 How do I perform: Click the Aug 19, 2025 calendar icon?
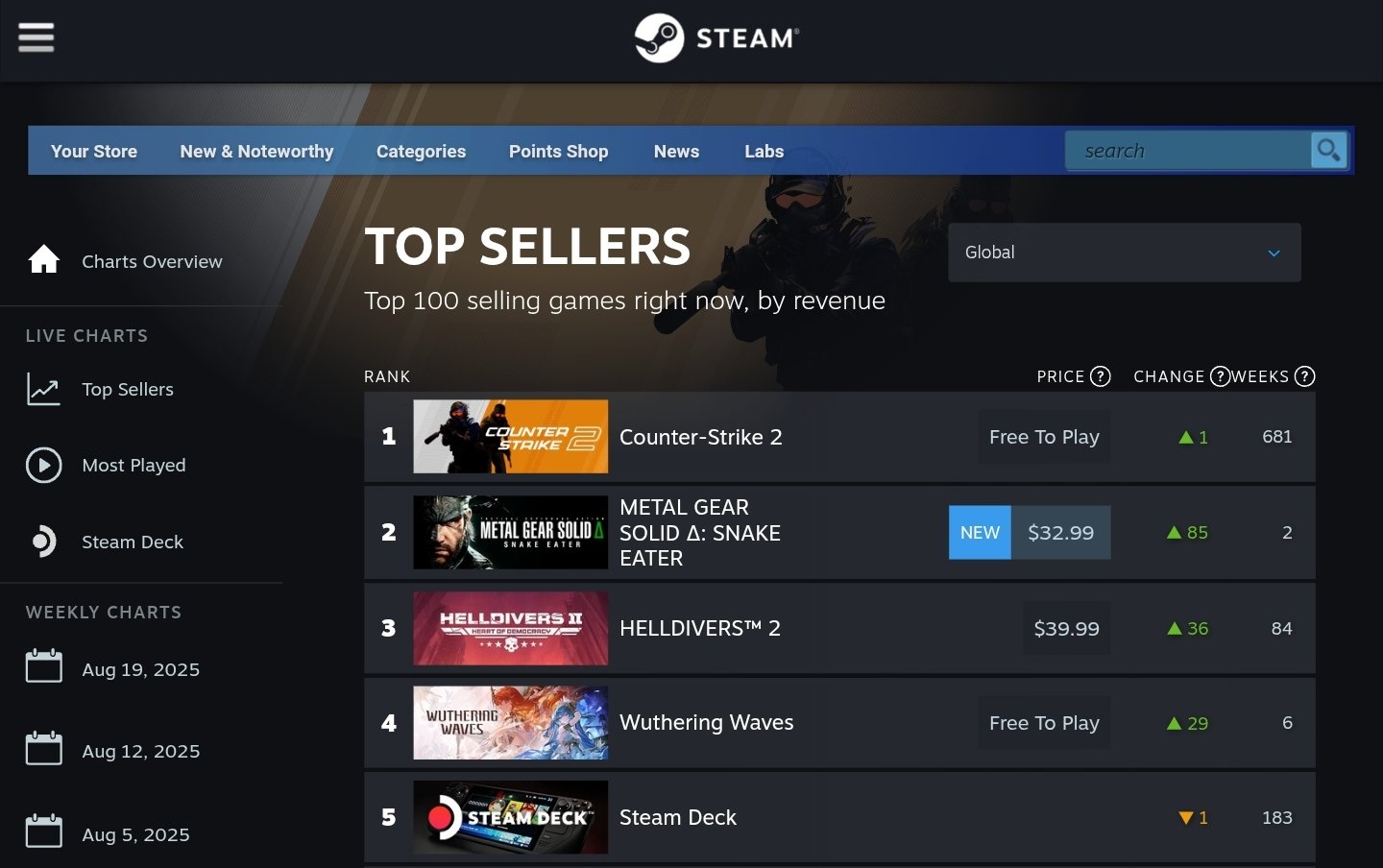44,666
